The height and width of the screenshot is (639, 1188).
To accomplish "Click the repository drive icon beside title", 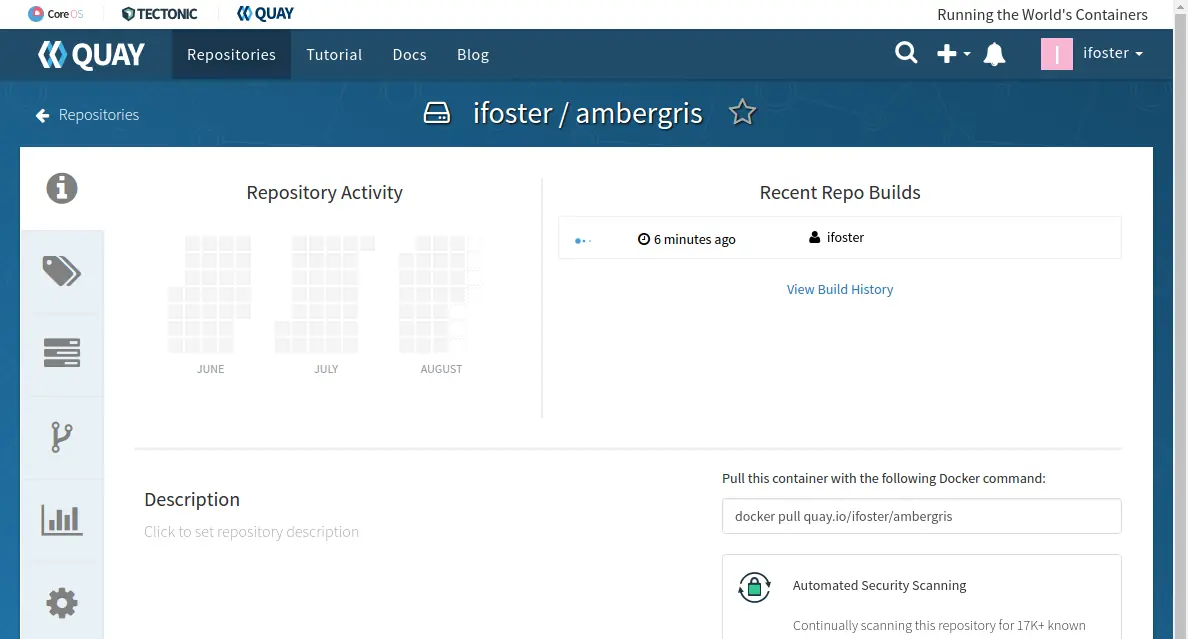I will (436, 114).
